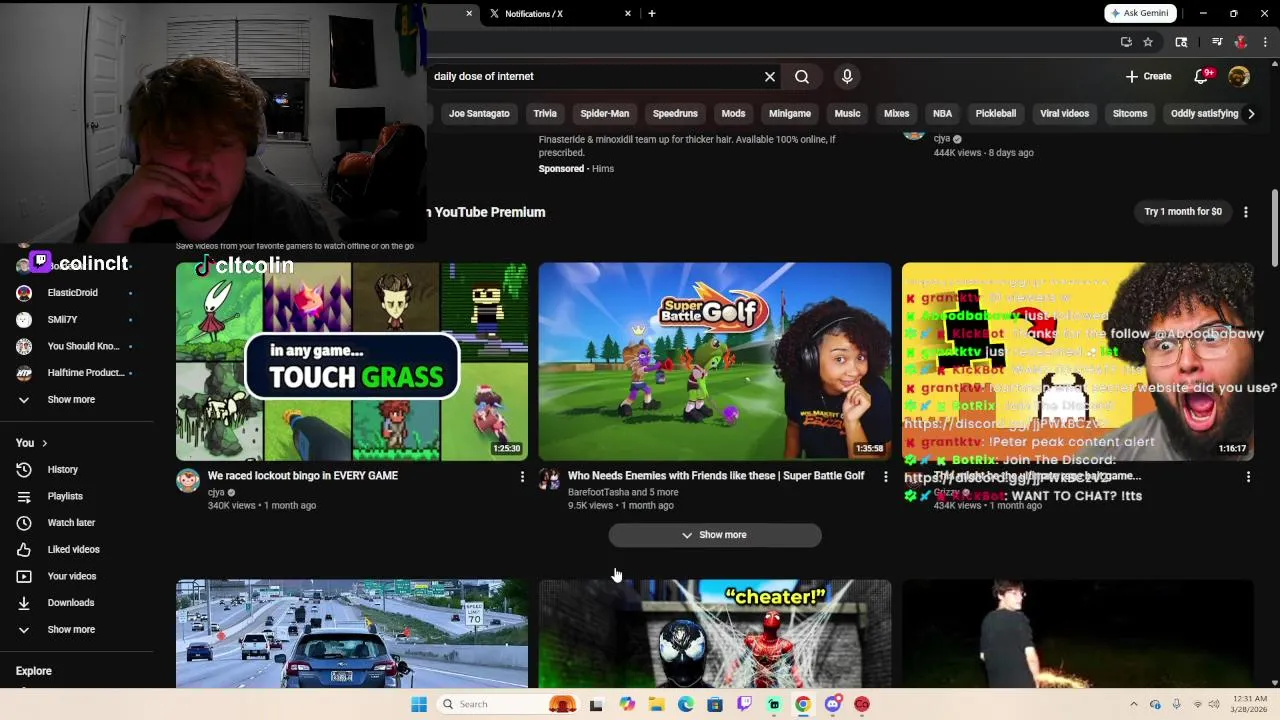Open Twitch from the Windows taskbar
The width and height of the screenshot is (1280, 720).
click(744, 704)
